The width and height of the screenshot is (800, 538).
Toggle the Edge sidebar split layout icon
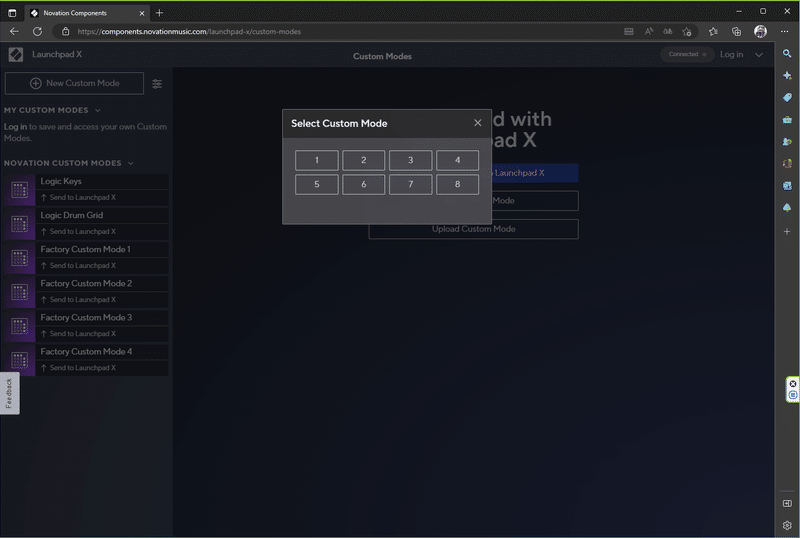click(787, 503)
